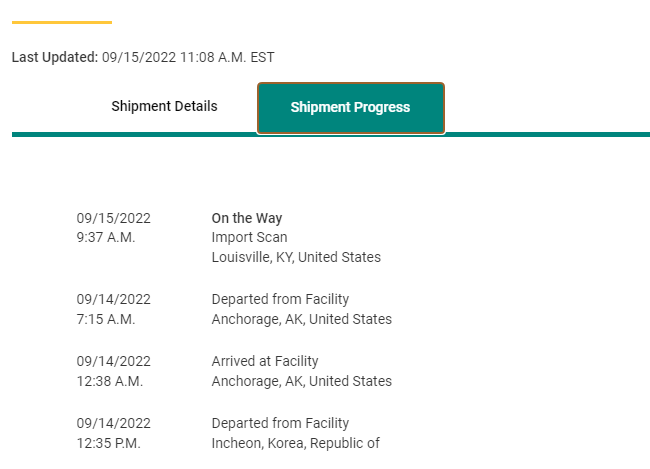Click the 12:38 A.M. time entry
The width and height of the screenshot is (650, 469).
click(109, 381)
